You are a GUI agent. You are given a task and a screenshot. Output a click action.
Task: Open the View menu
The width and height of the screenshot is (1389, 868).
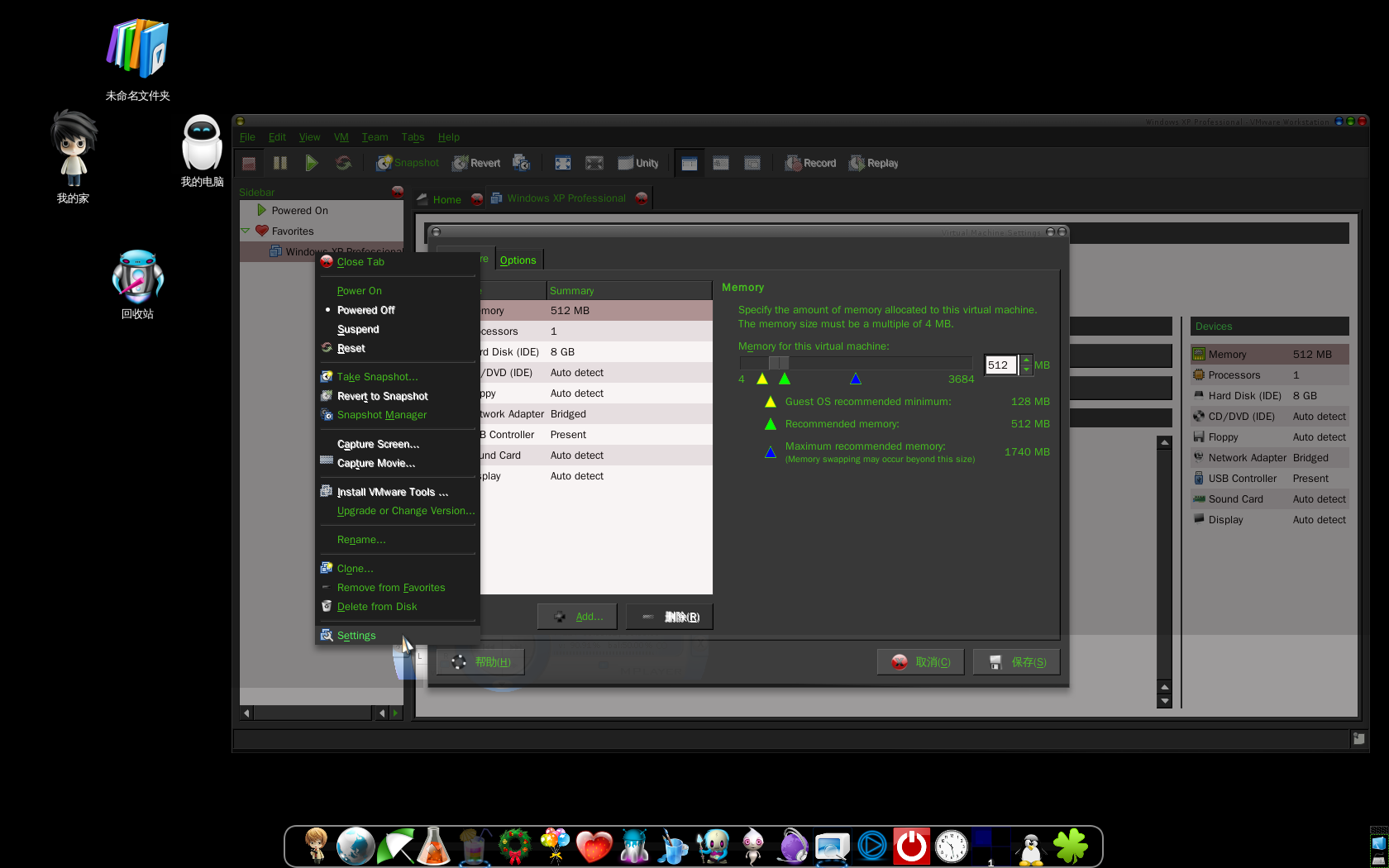(x=309, y=137)
